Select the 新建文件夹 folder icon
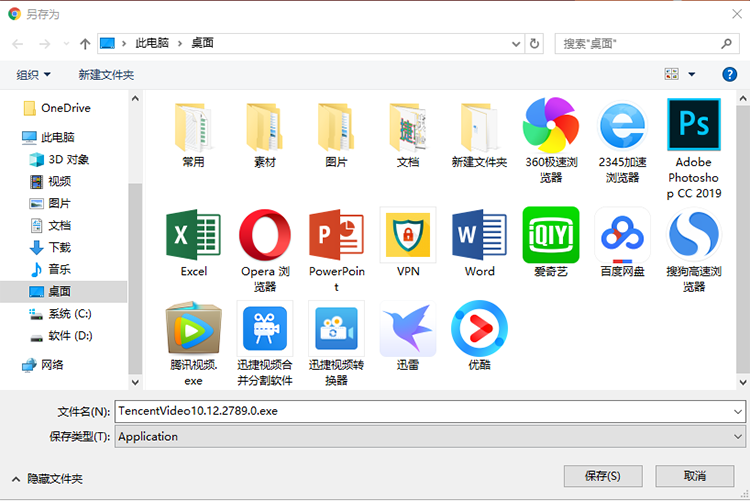 479,128
